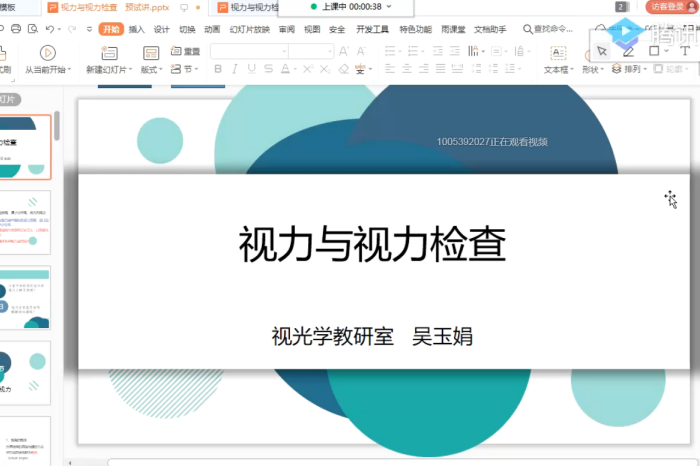
Task: Toggle Bold text formatting
Action: (x=217, y=70)
